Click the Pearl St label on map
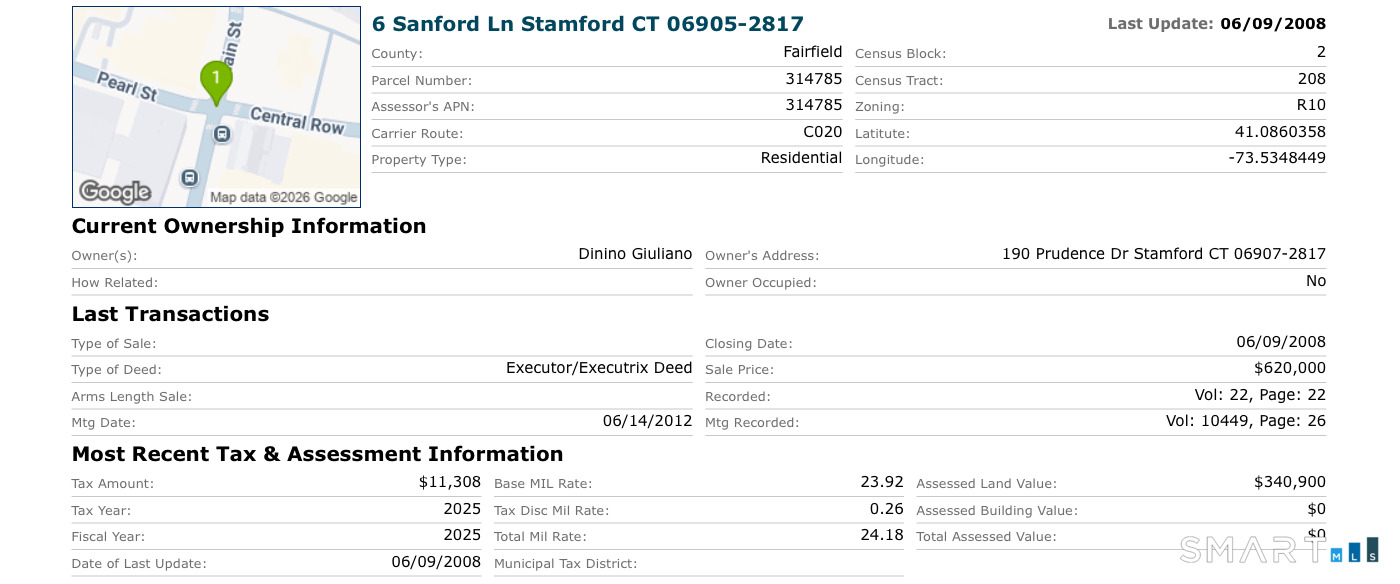Screen dimensions: 1400x584 click(128, 87)
